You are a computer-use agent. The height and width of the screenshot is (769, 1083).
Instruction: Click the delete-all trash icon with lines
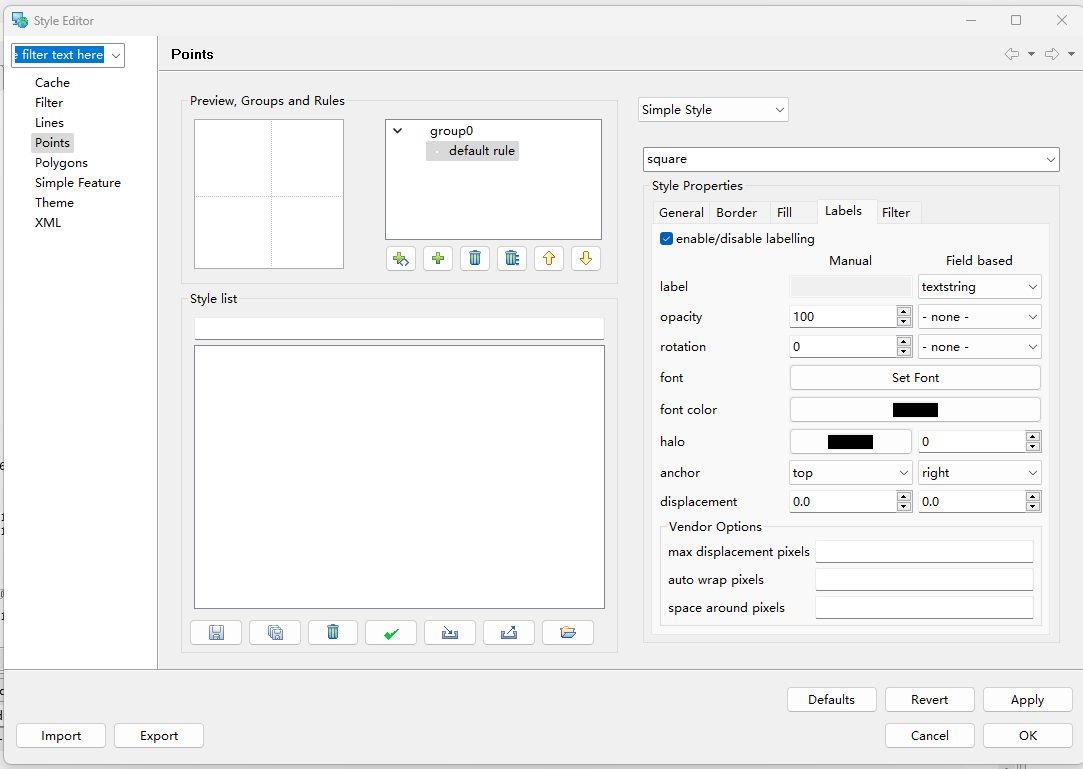512,259
